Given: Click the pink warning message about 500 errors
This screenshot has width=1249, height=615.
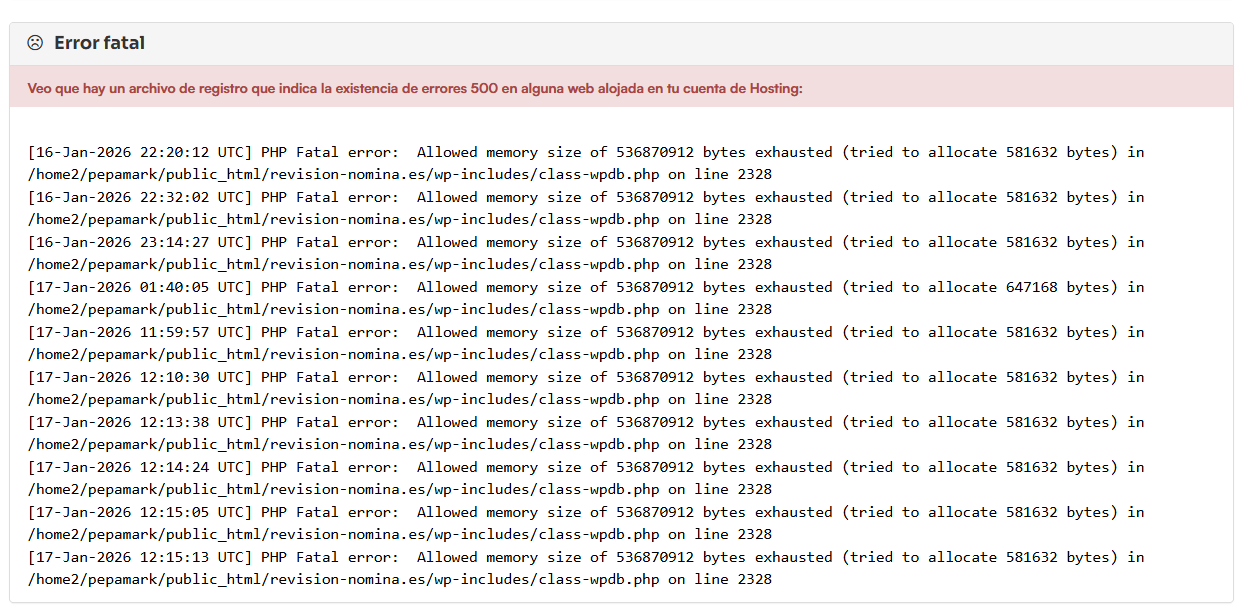Looking at the screenshot, I should click(415, 88).
